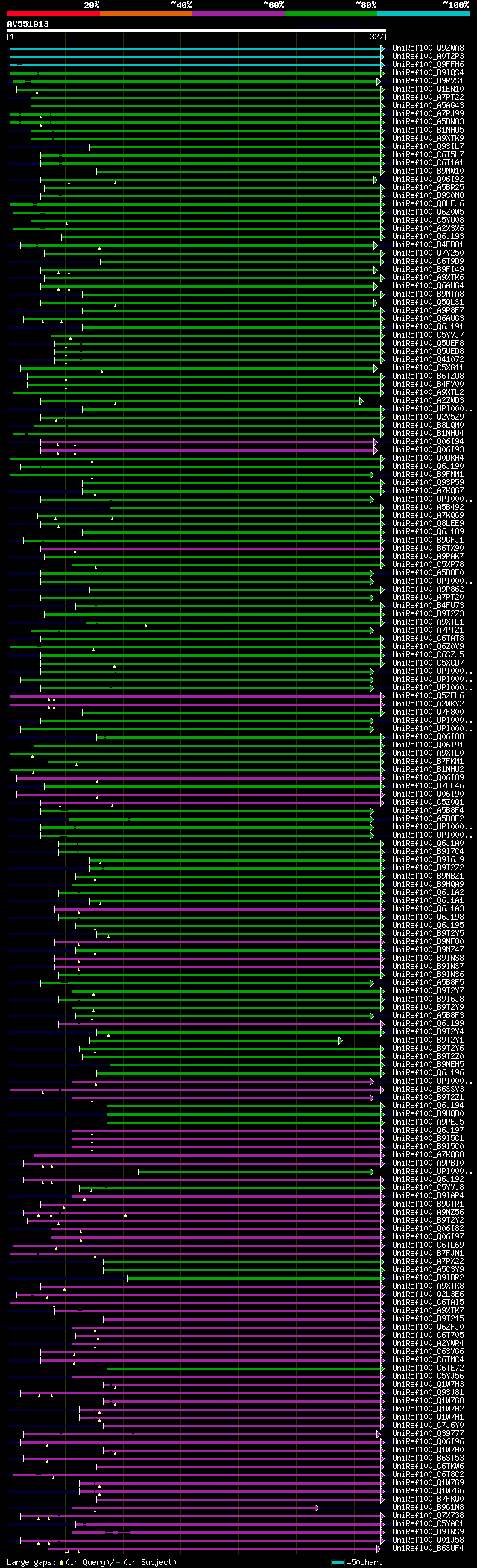Click the cyan alignment bar for Q9ZWA8
The width and height of the screenshot is (477, 1568).
coord(197,48)
